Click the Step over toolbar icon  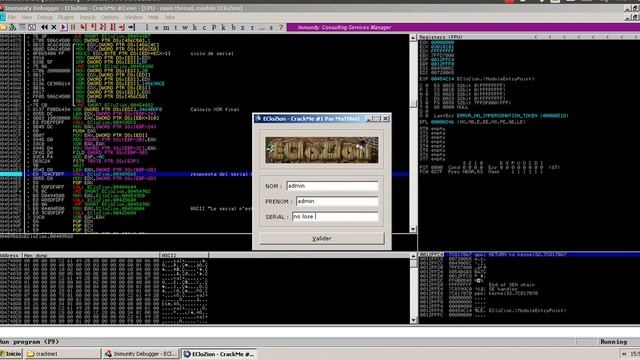pyautogui.click(x=93, y=27)
